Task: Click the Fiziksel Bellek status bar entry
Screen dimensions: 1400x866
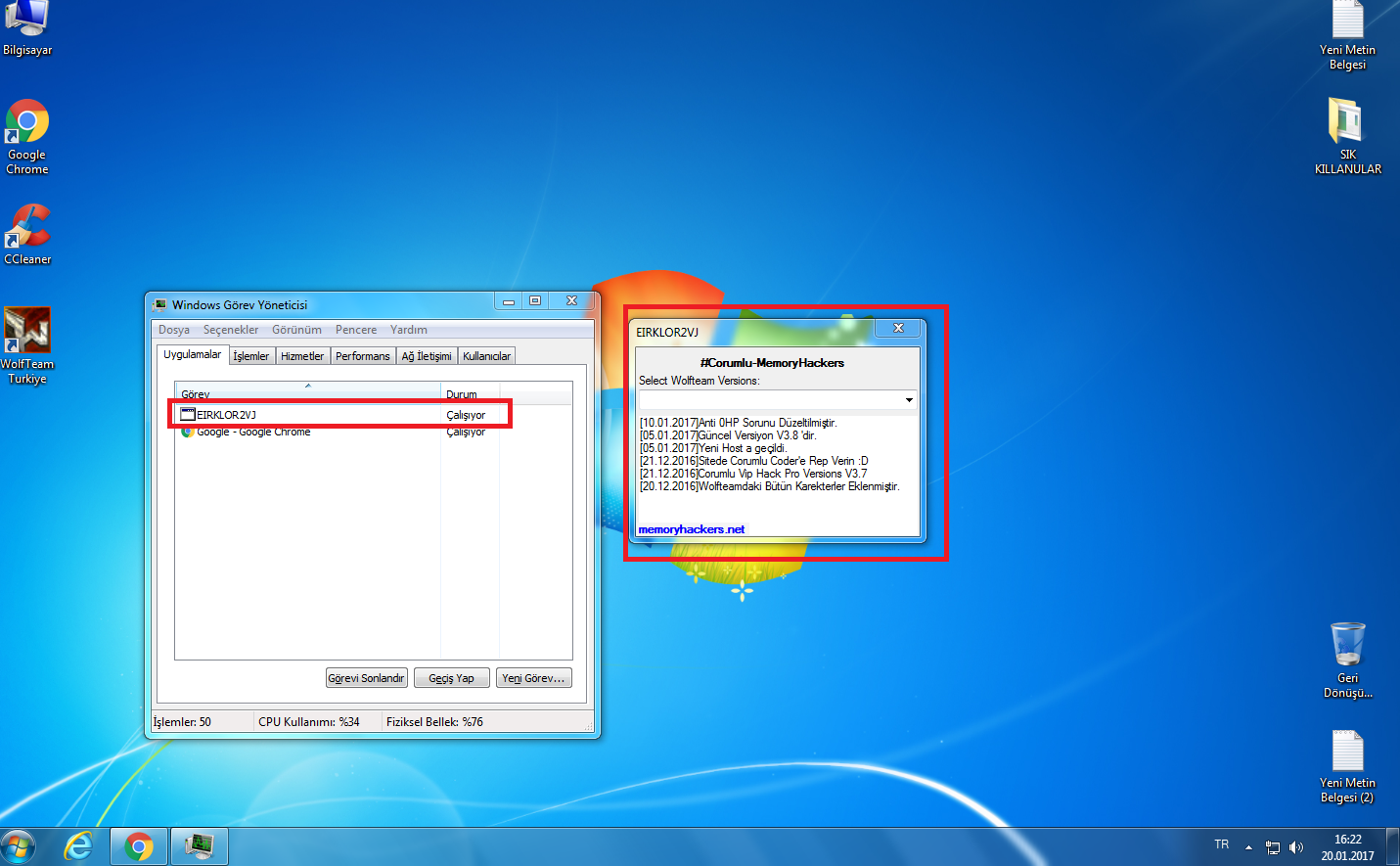Action: [x=434, y=722]
